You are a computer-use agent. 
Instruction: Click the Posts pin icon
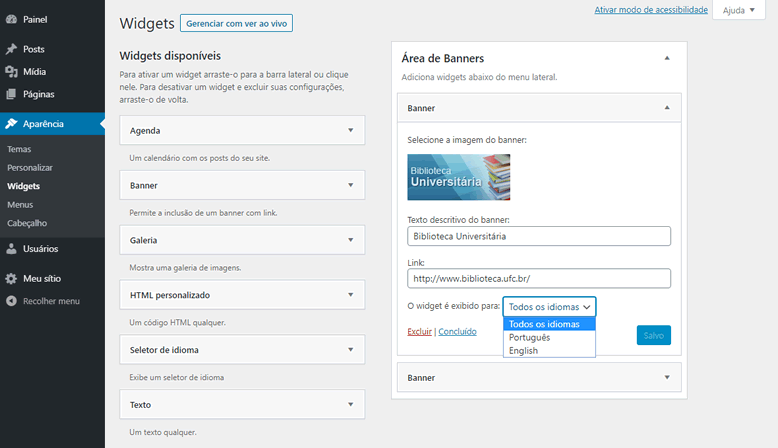click(11, 49)
